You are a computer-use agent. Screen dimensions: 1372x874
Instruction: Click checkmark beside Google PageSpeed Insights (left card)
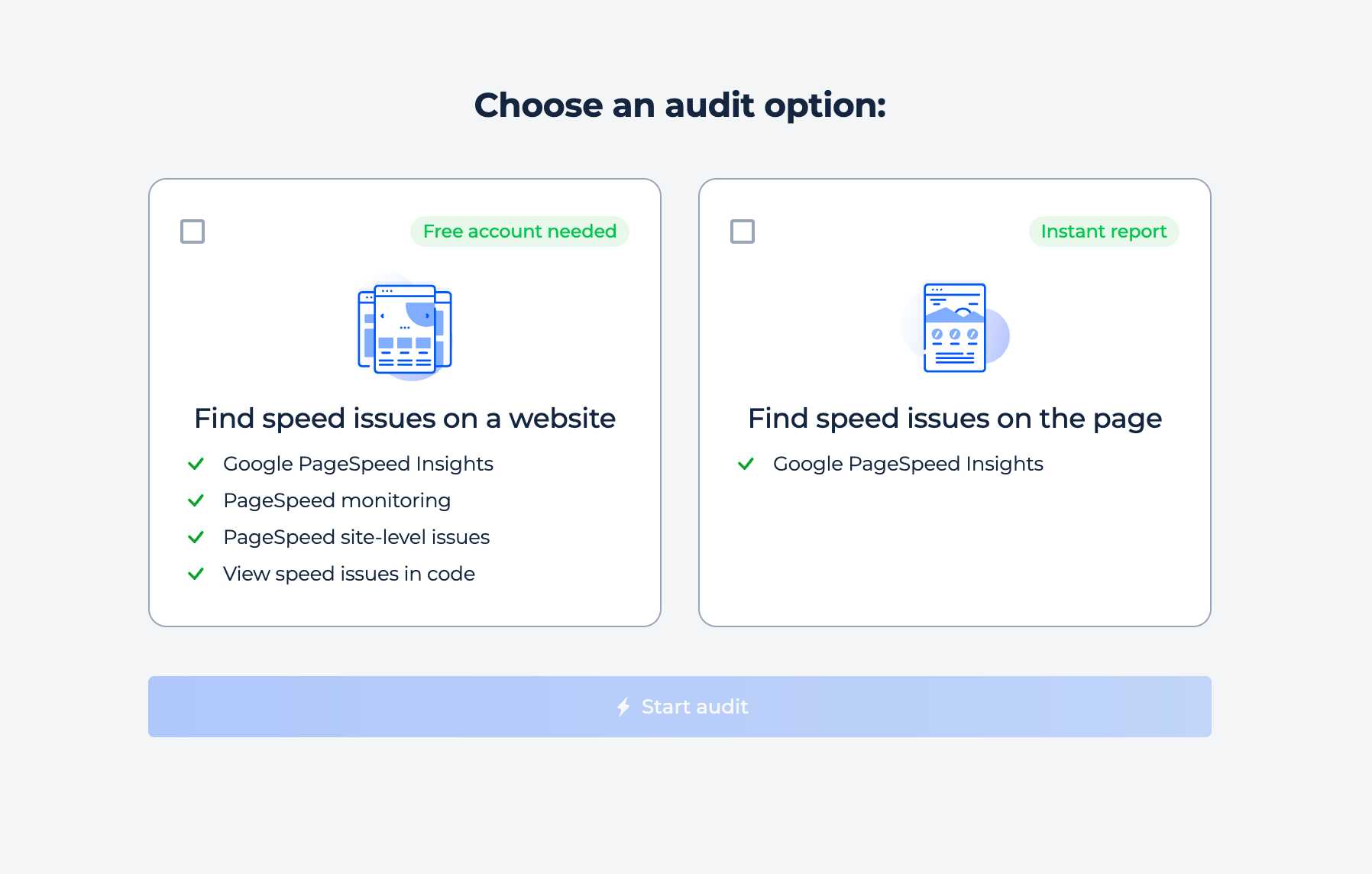point(196,464)
